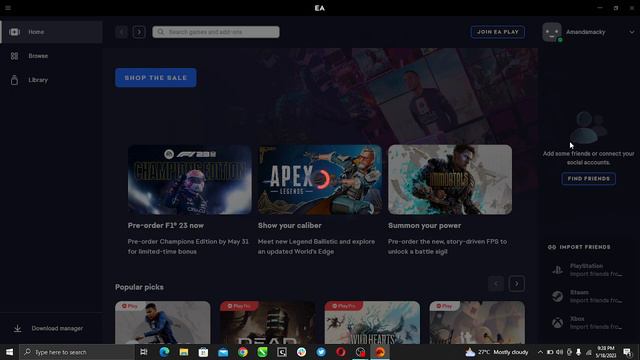Click the IMPORT FRIENDS link icon

pyautogui.click(x=552, y=247)
